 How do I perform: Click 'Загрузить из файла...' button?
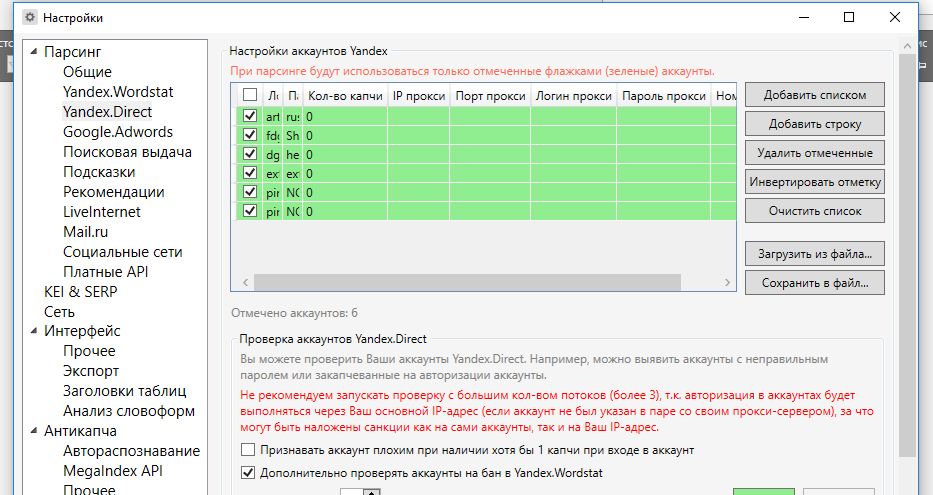click(x=815, y=254)
